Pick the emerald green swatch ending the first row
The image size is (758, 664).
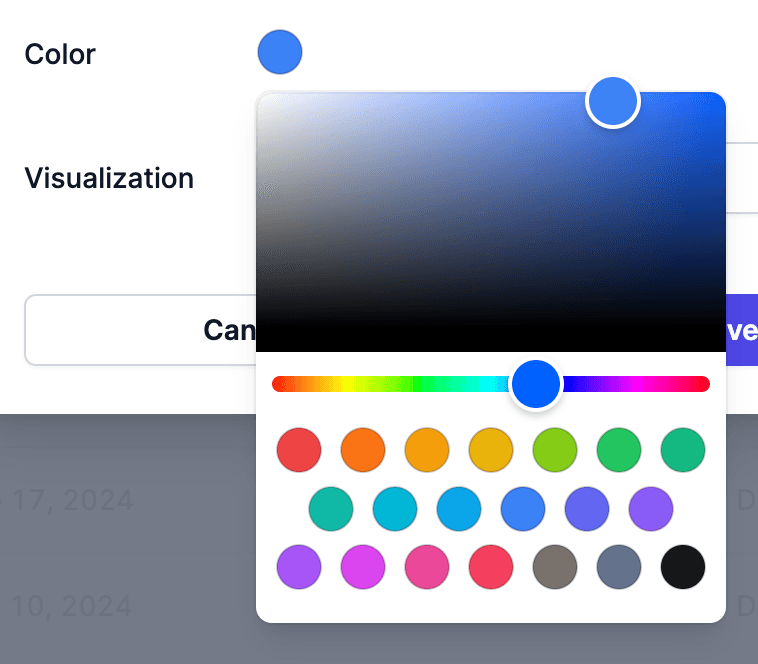(x=683, y=450)
